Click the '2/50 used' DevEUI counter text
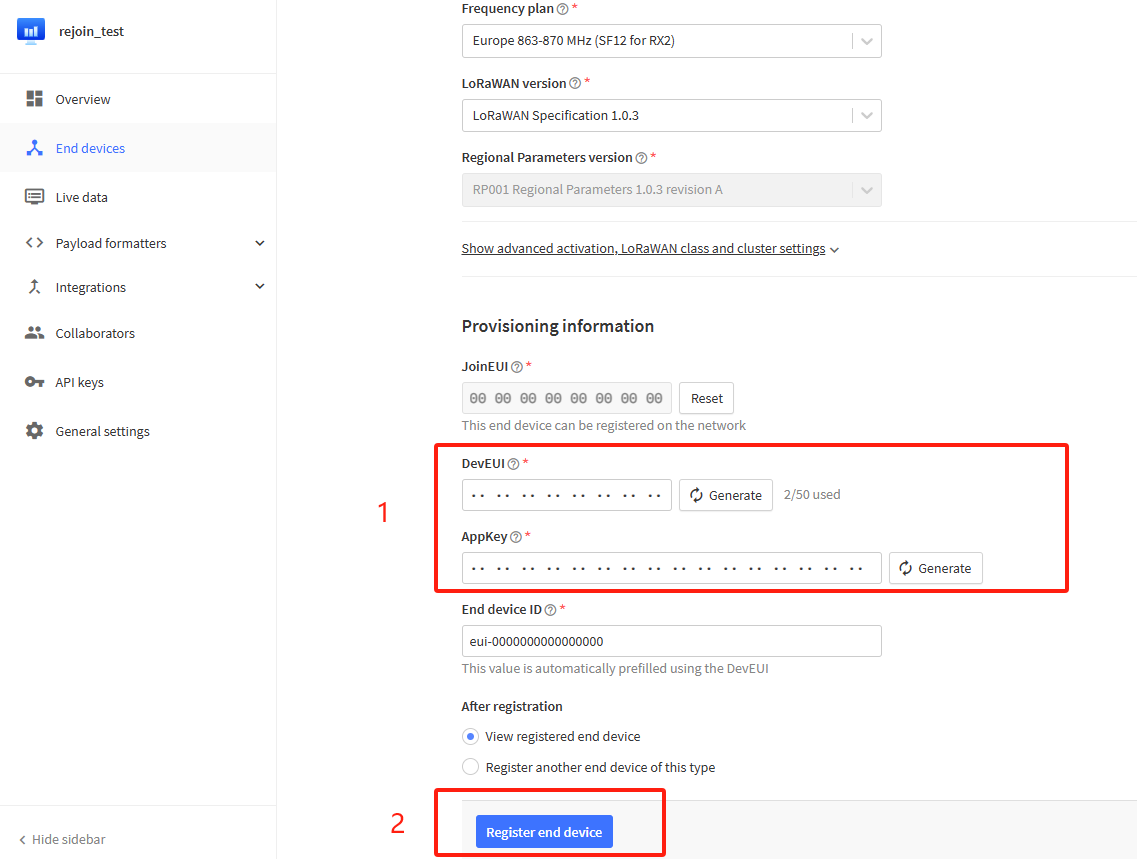1137x859 pixels. (812, 494)
